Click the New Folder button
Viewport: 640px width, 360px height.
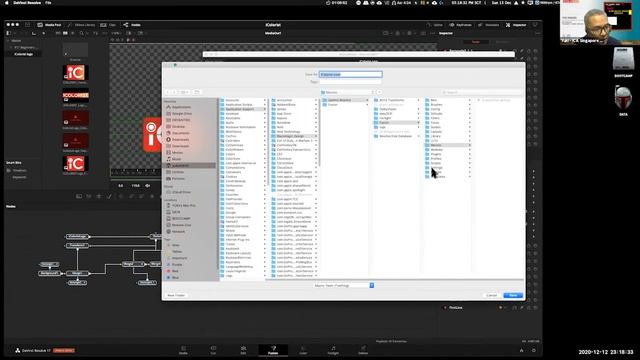(x=176, y=295)
